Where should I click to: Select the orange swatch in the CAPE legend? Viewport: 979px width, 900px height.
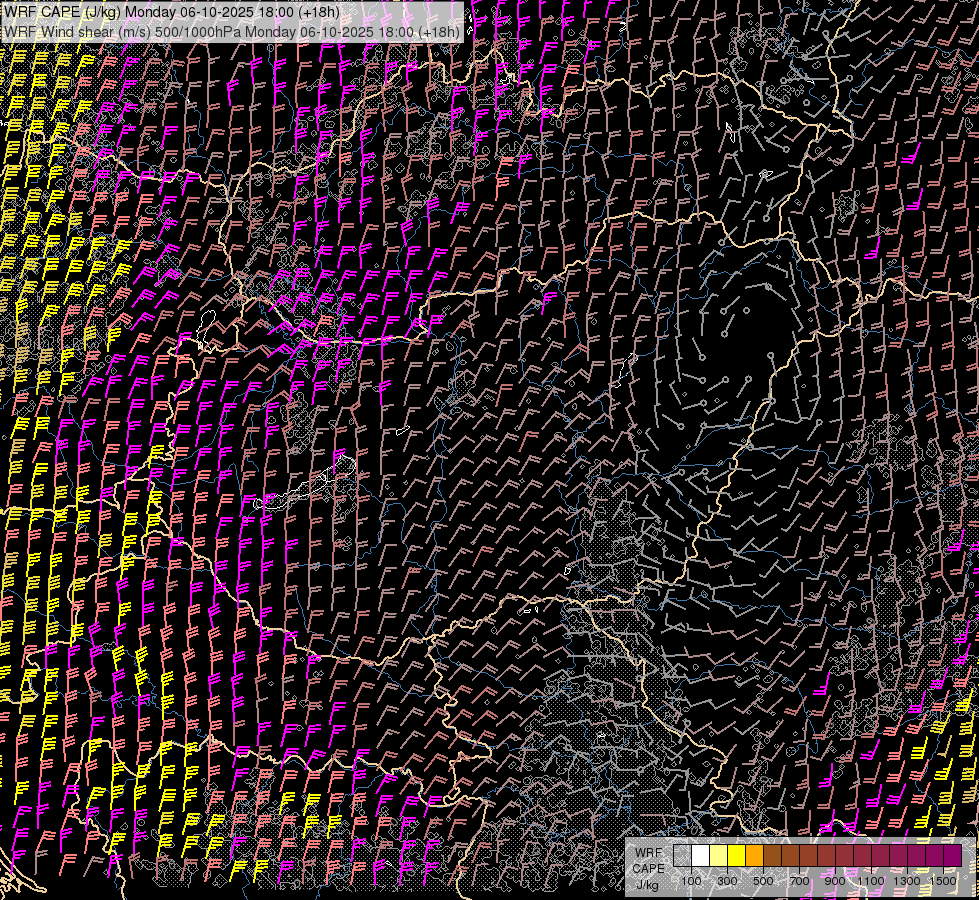pos(754,856)
